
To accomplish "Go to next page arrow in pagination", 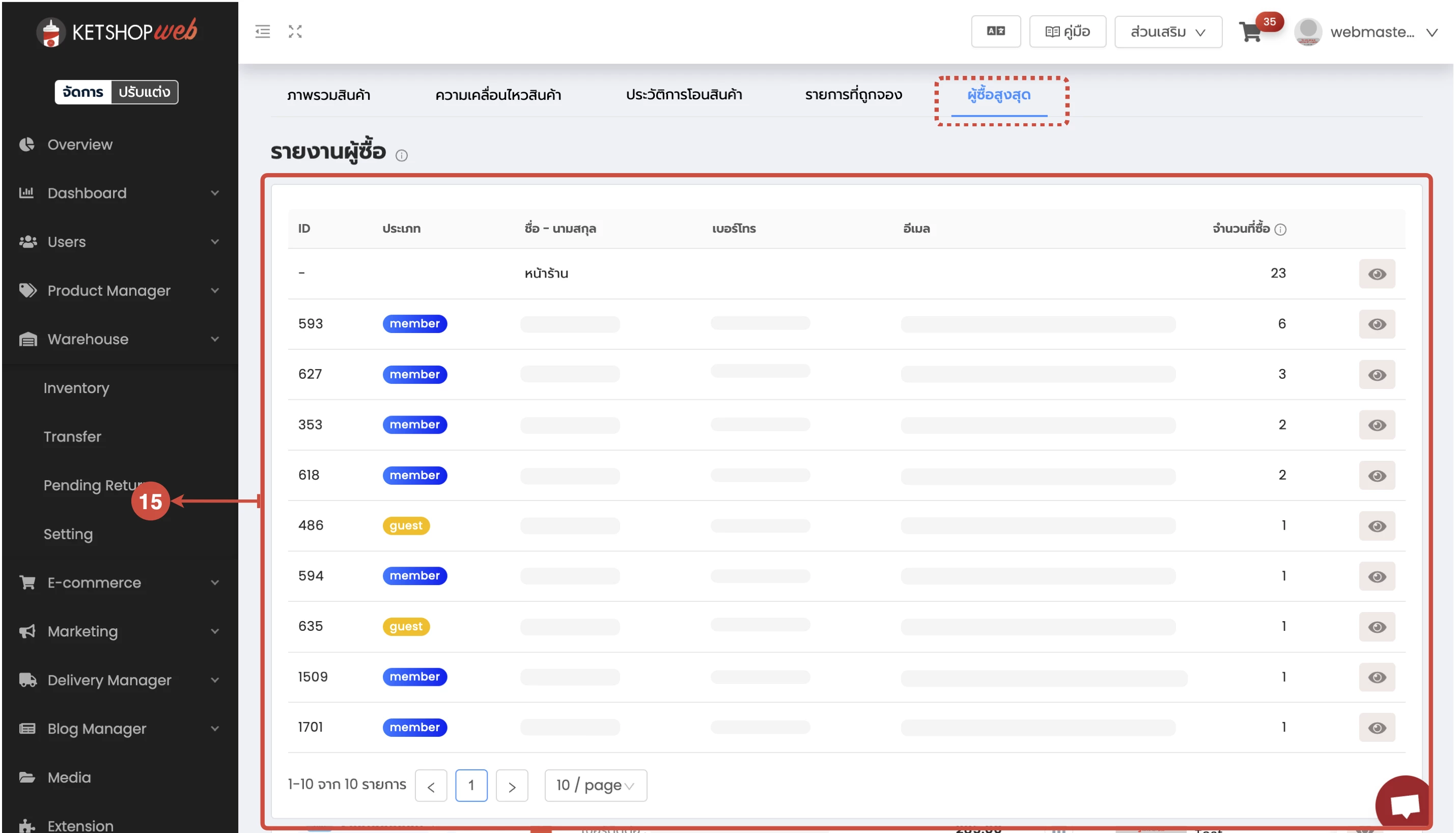I will pos(512,786).
